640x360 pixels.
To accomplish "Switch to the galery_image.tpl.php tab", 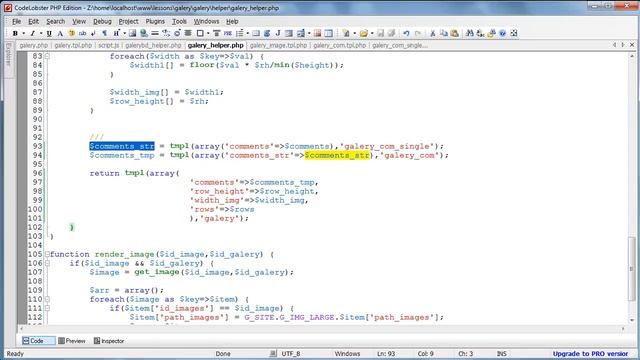I will pyautogui.click(x=278, y=45).
